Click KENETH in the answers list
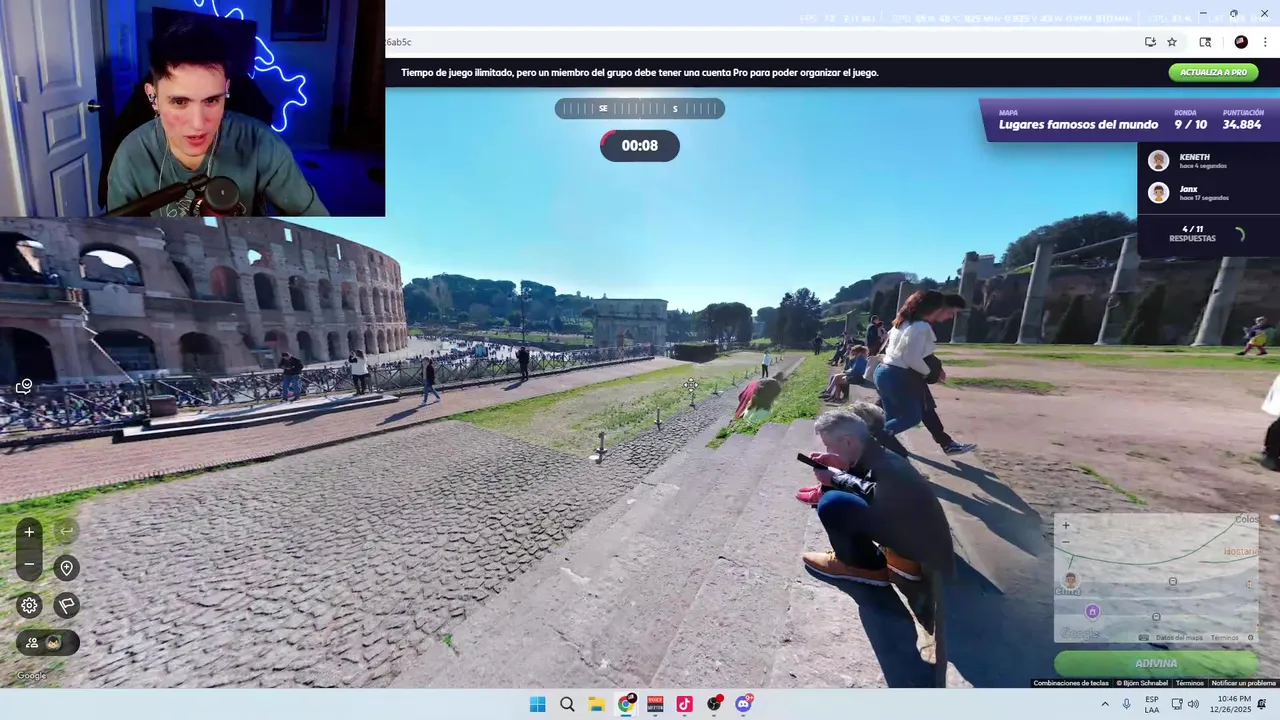 (1194, 157)
